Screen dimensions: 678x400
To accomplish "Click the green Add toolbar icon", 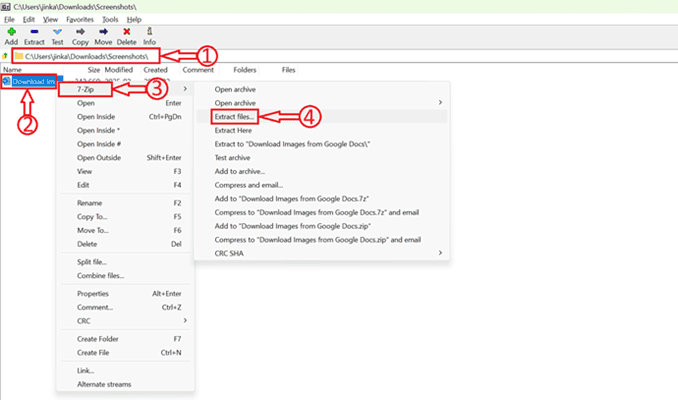I will [x=11, y=32].
